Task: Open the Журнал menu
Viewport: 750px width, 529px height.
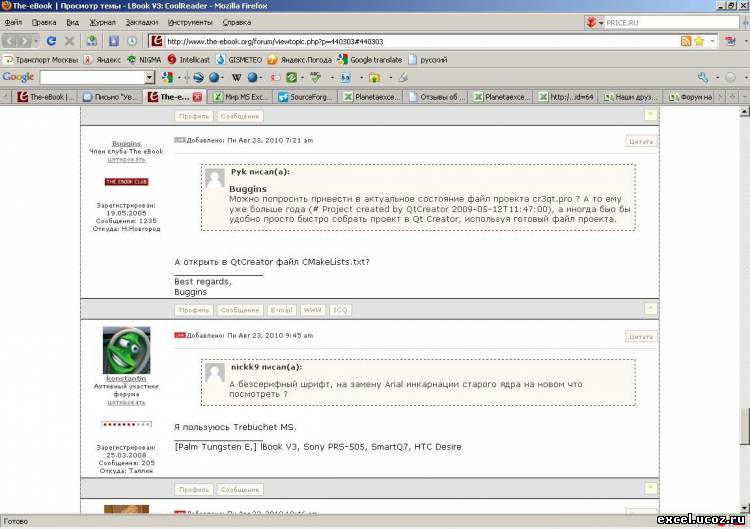Action: pos(102,22)
